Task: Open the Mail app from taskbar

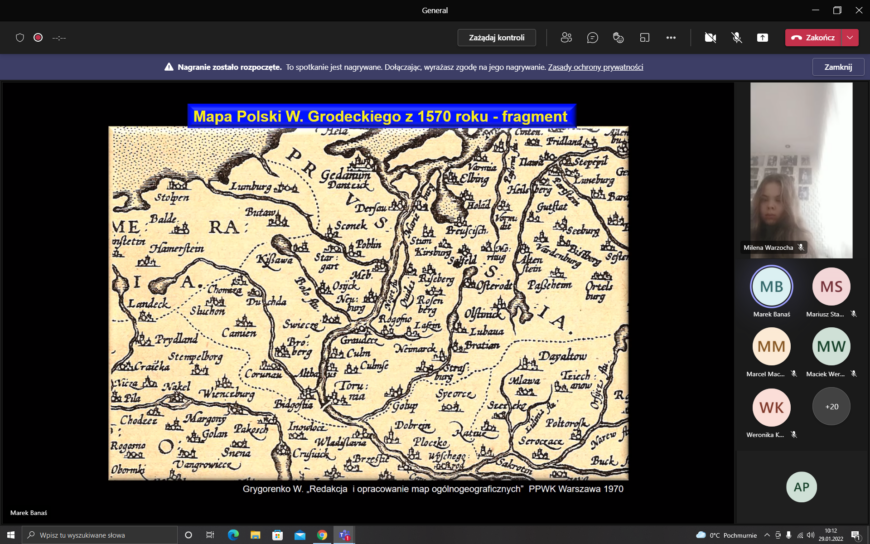Action: click(x=300, y=535)
